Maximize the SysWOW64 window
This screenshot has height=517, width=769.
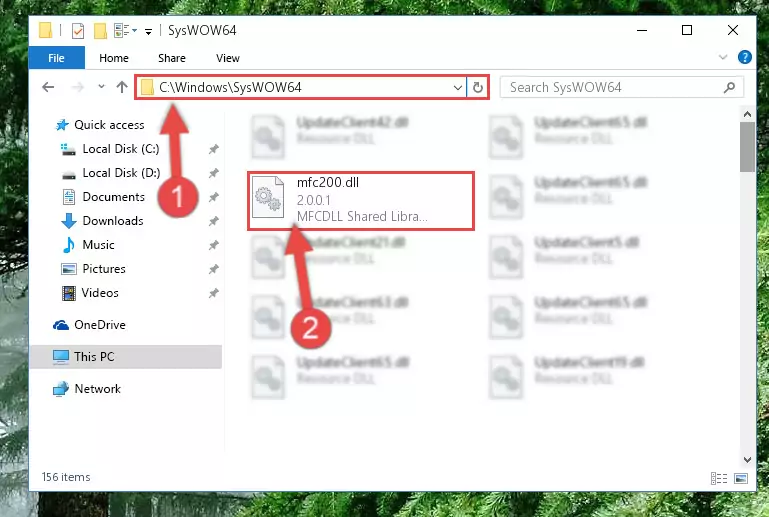[x=687, y=30]
